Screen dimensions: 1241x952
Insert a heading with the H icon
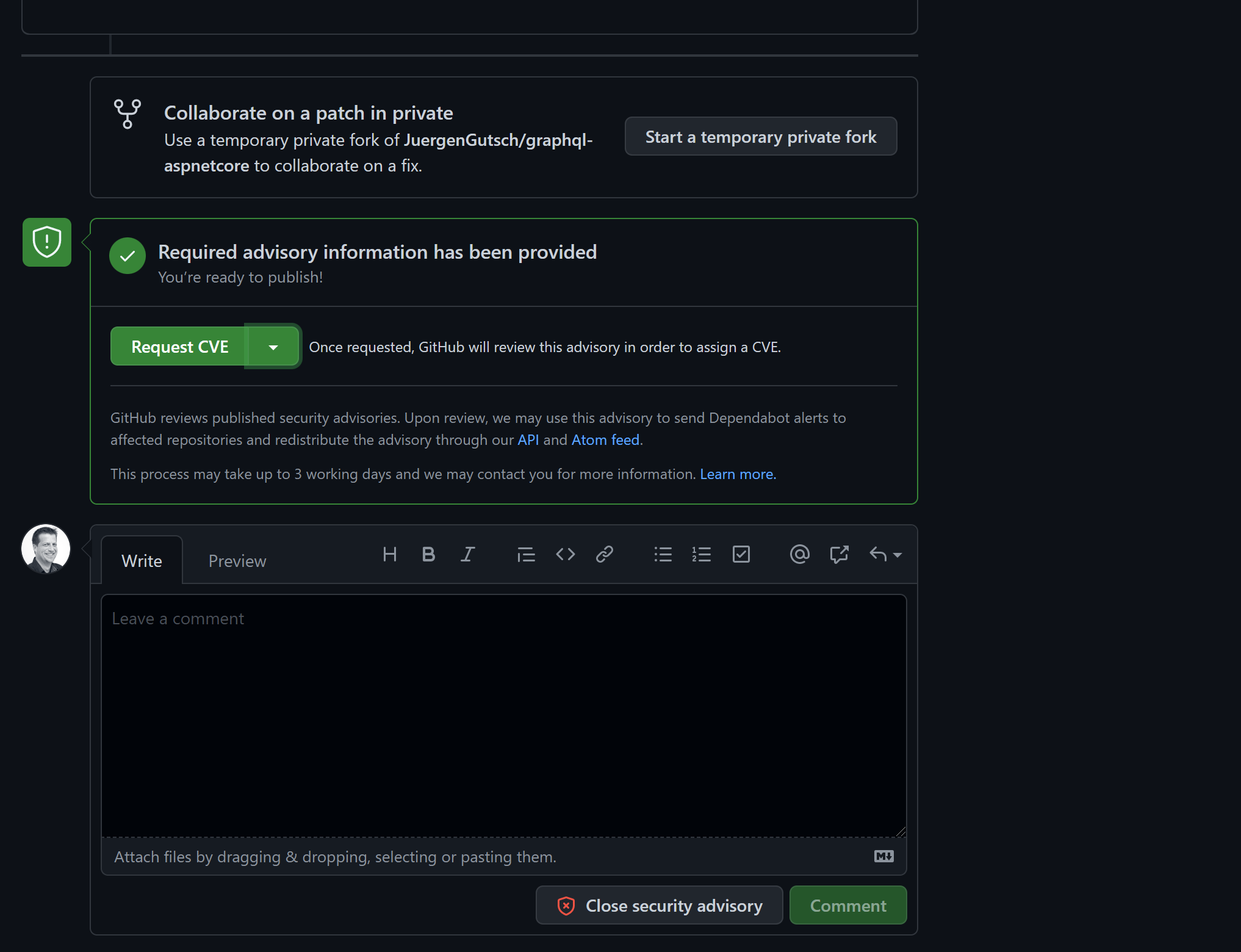(x=389, y=554)
